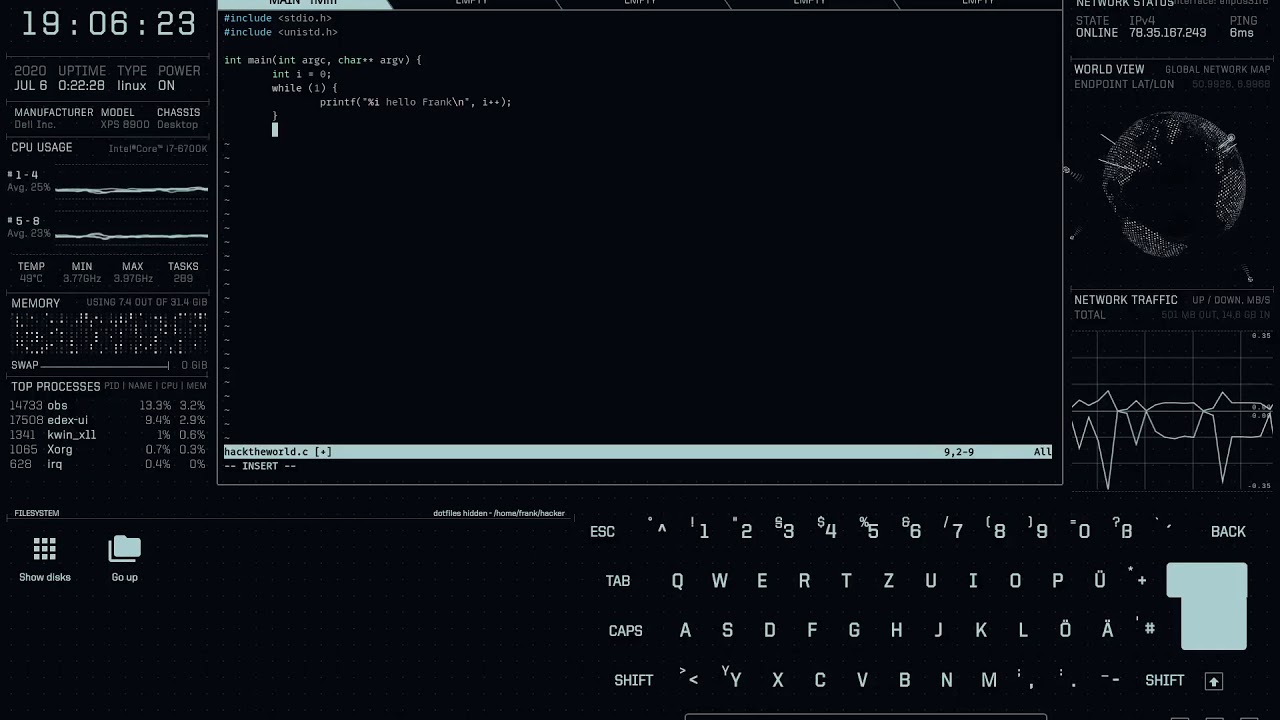Click the printf hello Frank code line
This screenshot has height=720, width=1280.
point(415,102)
